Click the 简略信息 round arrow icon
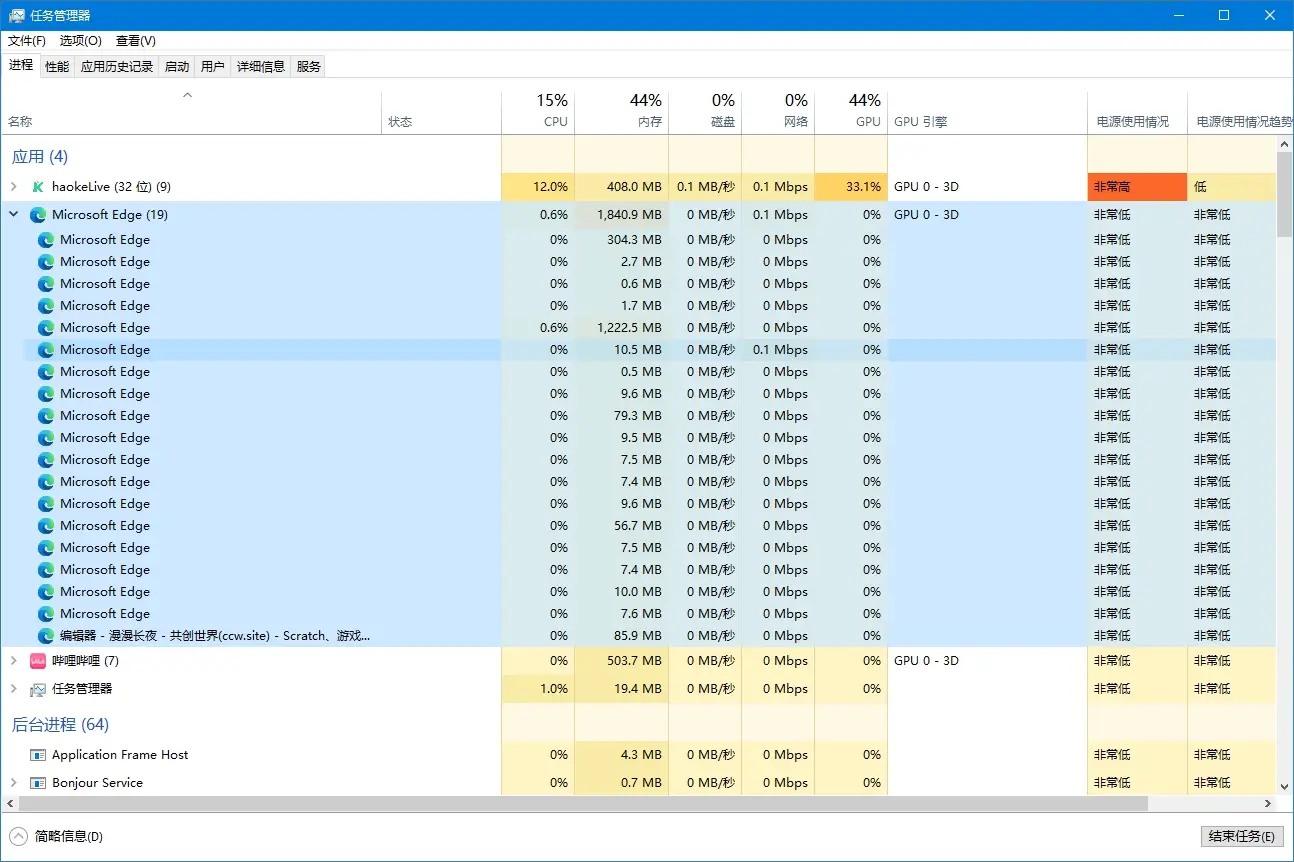This screenshot has height=862, width=1294. pyautogui.click(x=18, y=836)
